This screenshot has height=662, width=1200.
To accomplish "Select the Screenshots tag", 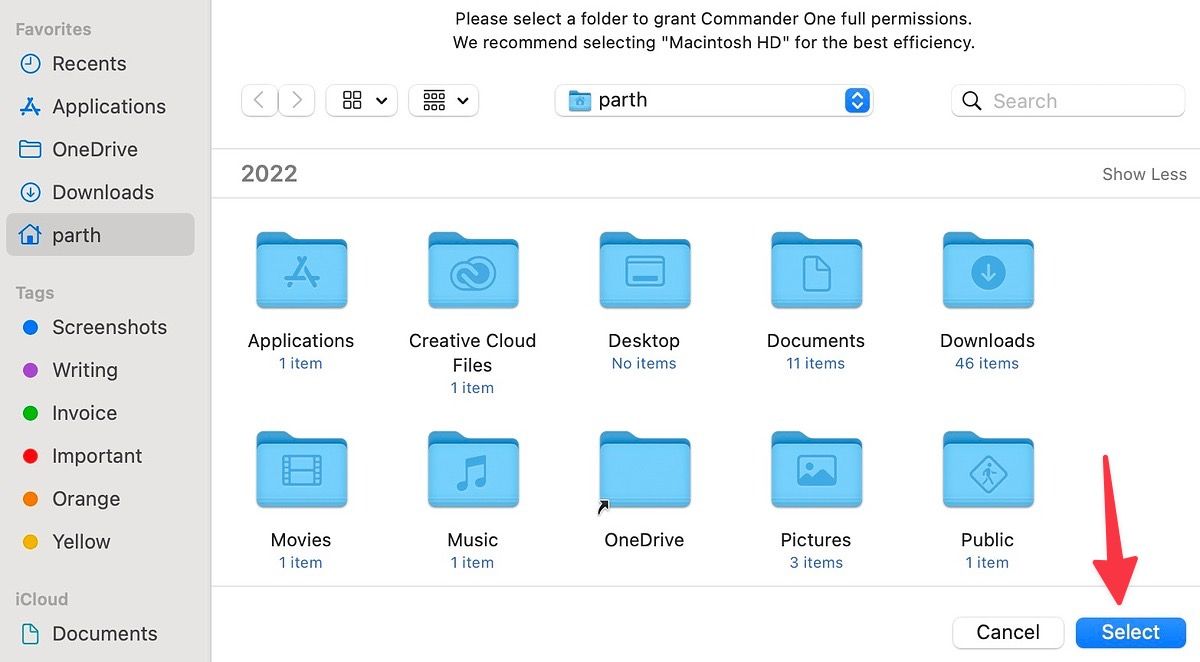I will (110, 327).
